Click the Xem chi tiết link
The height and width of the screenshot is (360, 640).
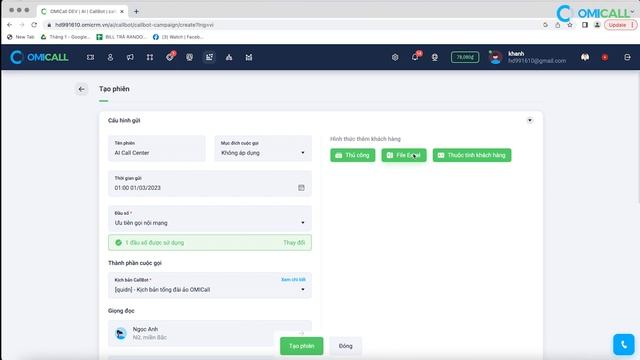(293, 280)
